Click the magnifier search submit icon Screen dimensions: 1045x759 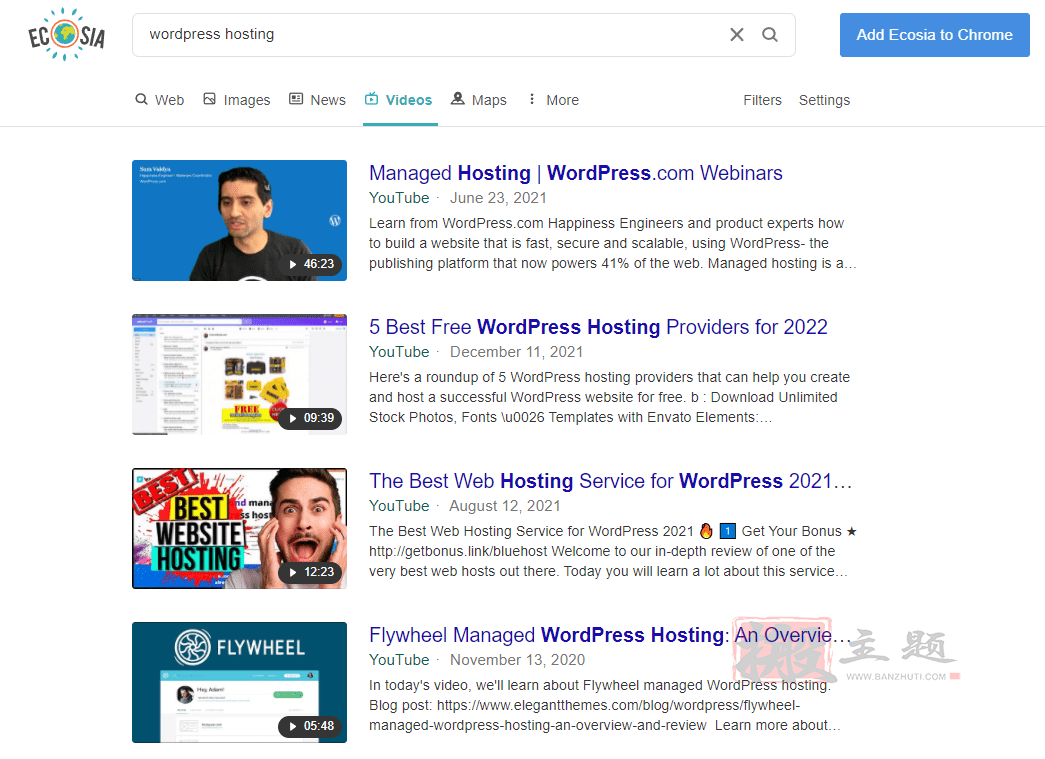tap(770, 35)
